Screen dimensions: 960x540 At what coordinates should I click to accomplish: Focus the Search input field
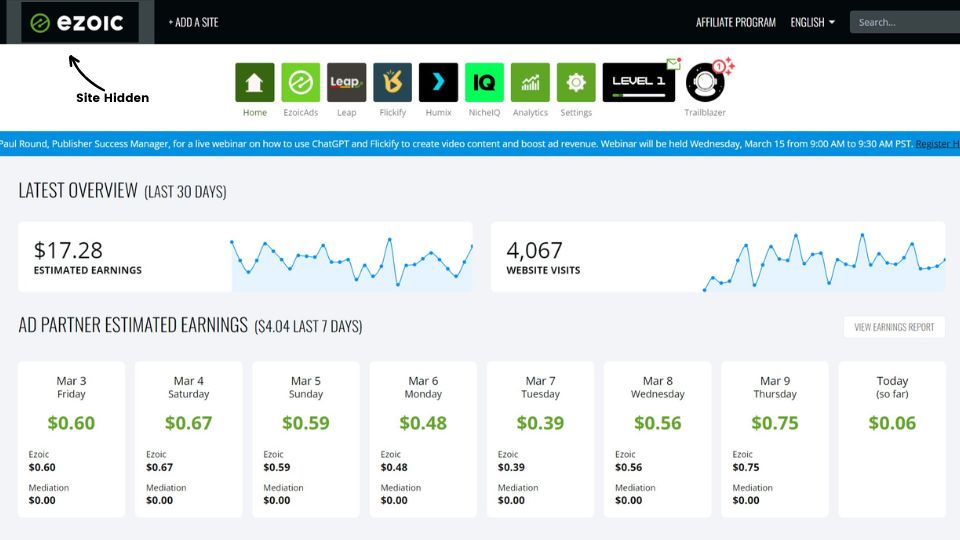coord(905,22)
